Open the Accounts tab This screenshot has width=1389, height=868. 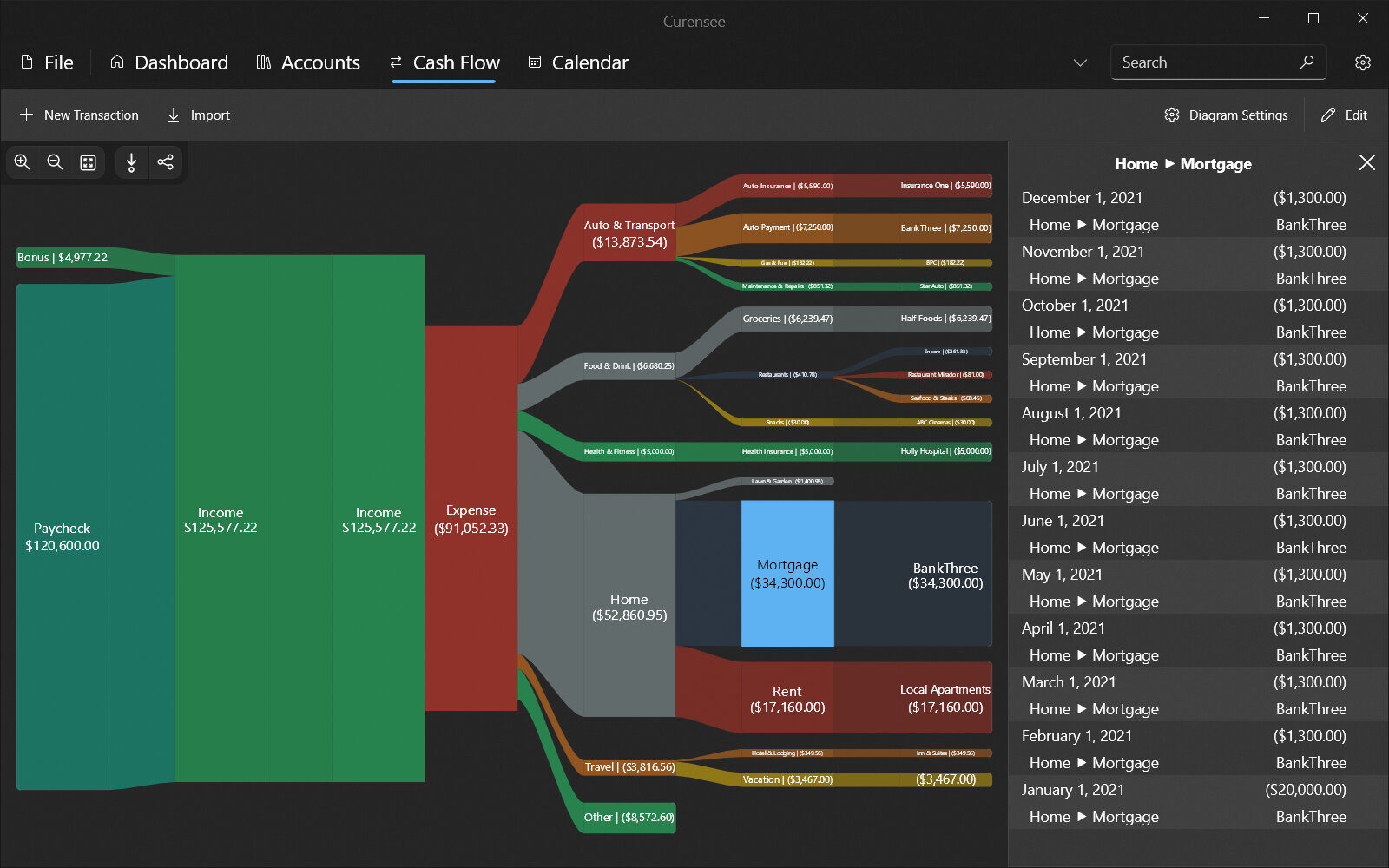[x=308, y=62]
